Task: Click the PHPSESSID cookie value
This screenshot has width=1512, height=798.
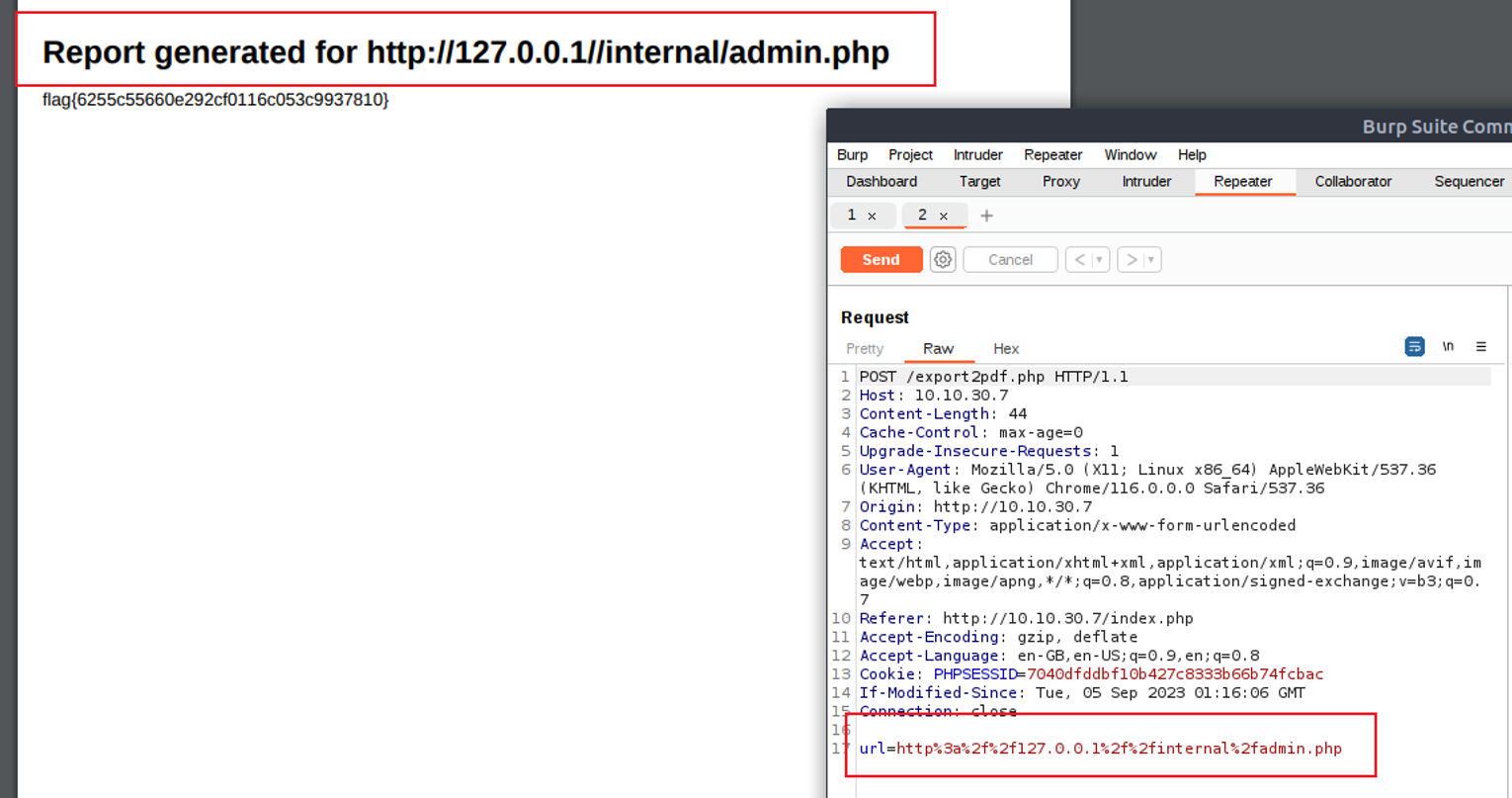Action: coord(1175,674)
